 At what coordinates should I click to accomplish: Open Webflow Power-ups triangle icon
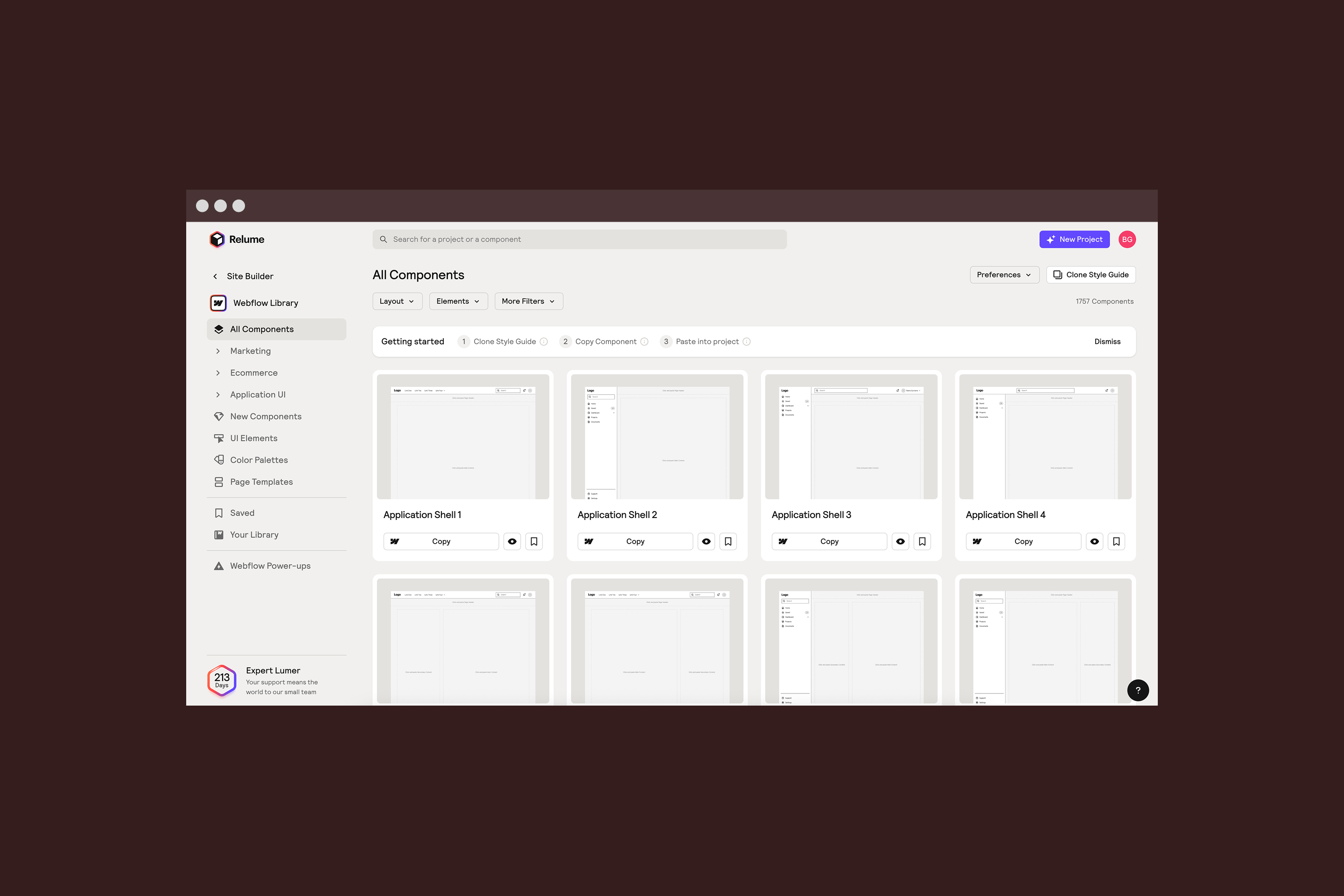218,566
